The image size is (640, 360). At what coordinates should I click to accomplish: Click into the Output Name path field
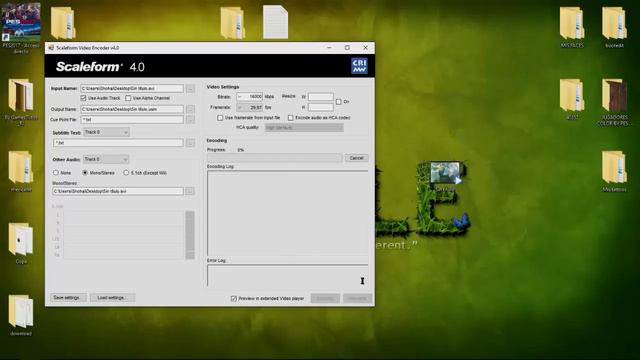[x=132, y=109]
